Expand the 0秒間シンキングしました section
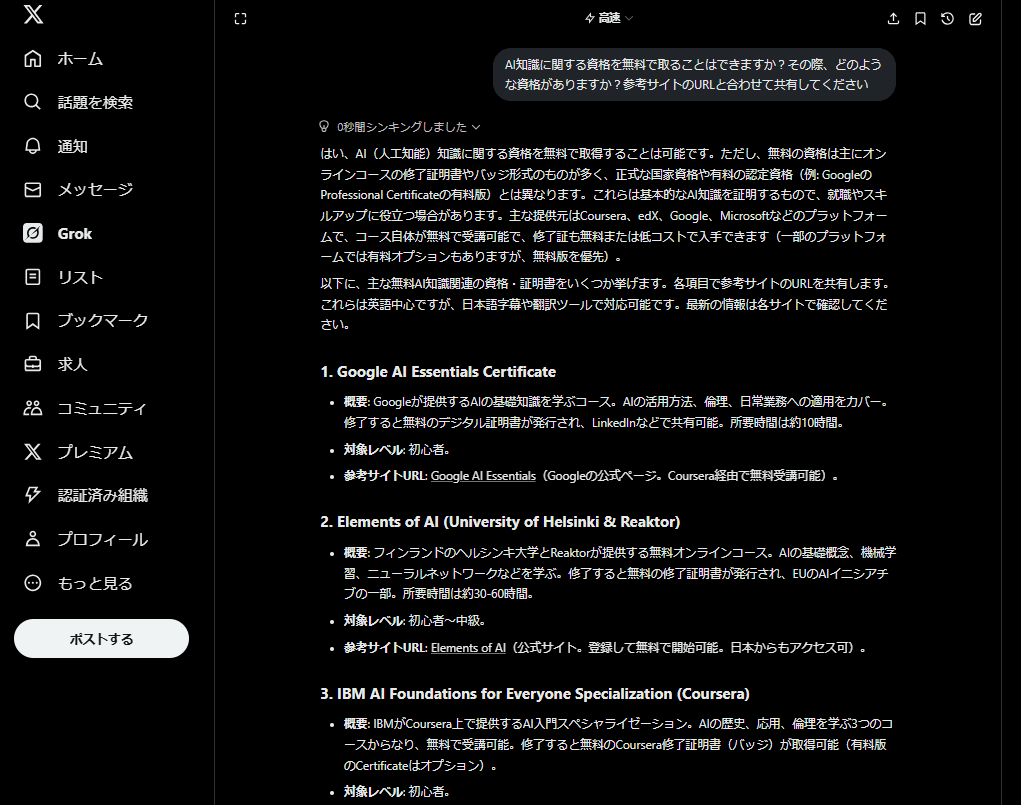The height and width of the screenshot is (805, 1021). coord(400,127)
